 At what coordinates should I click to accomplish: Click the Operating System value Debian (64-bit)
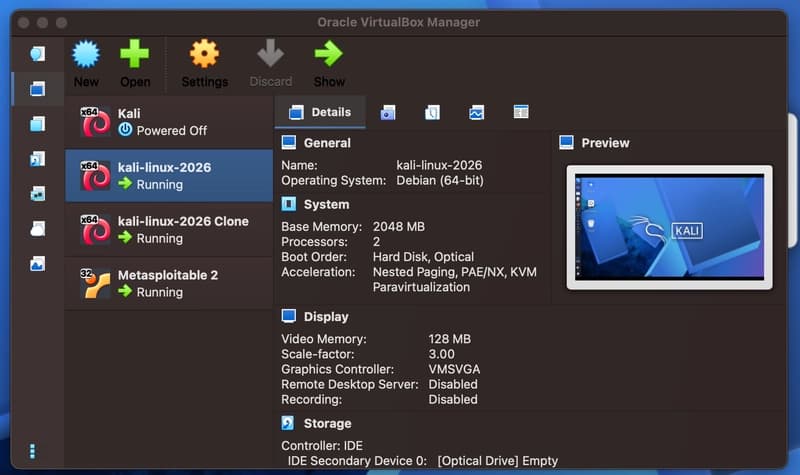[440, 181]
